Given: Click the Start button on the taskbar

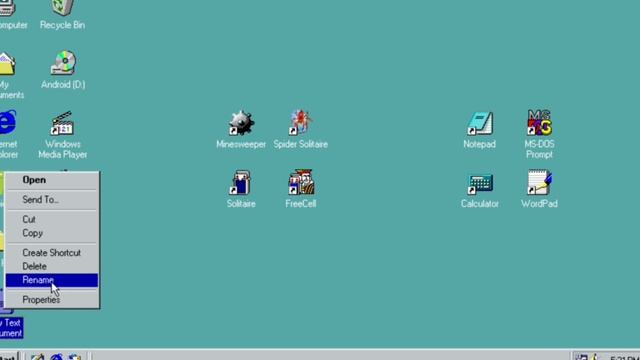Looking at the screenshot, I should click(8, 356).
